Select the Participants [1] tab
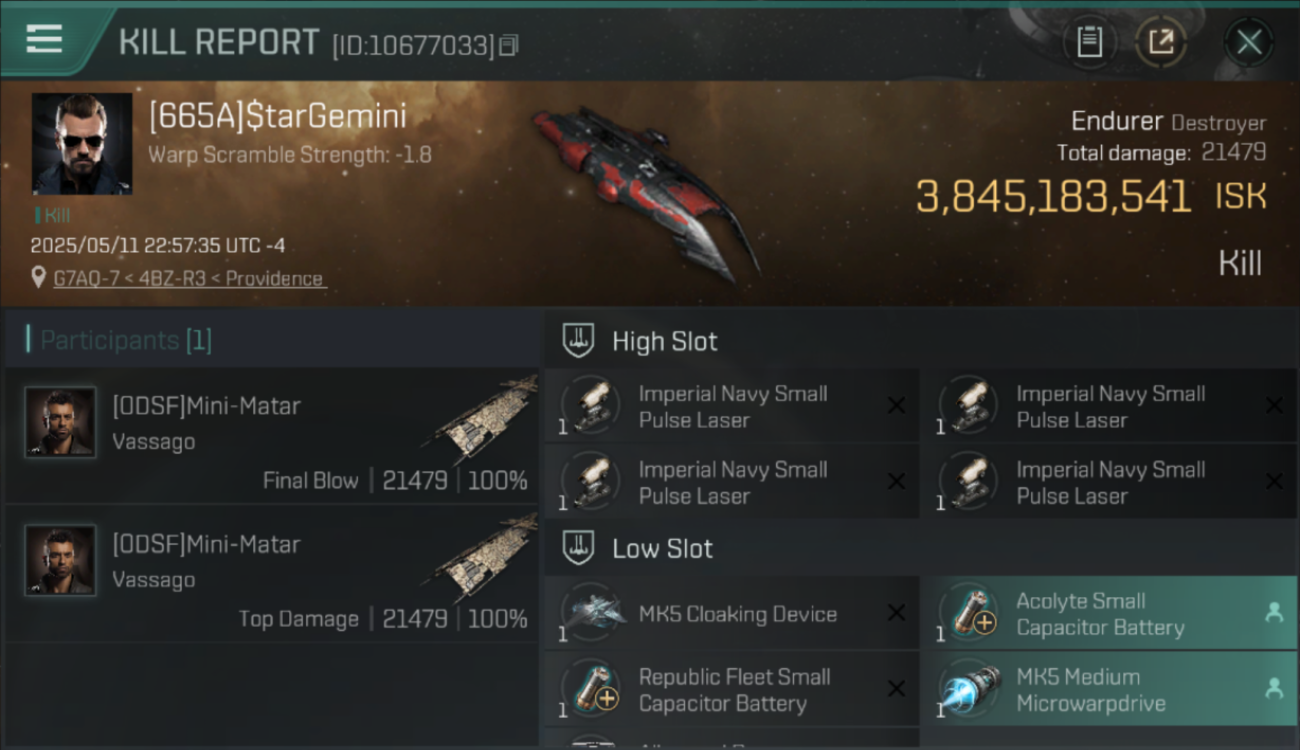Screen dimensions: 1300x750 (x=126, y=340)
